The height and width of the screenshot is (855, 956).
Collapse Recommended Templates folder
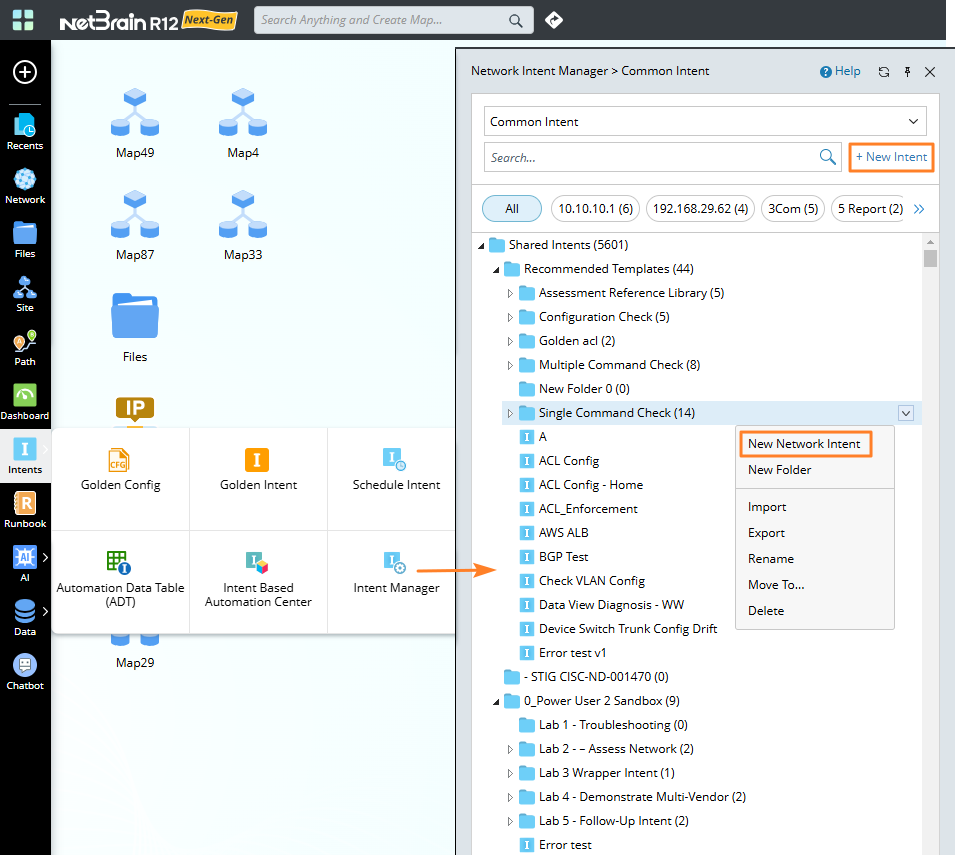tap(496, 270)
